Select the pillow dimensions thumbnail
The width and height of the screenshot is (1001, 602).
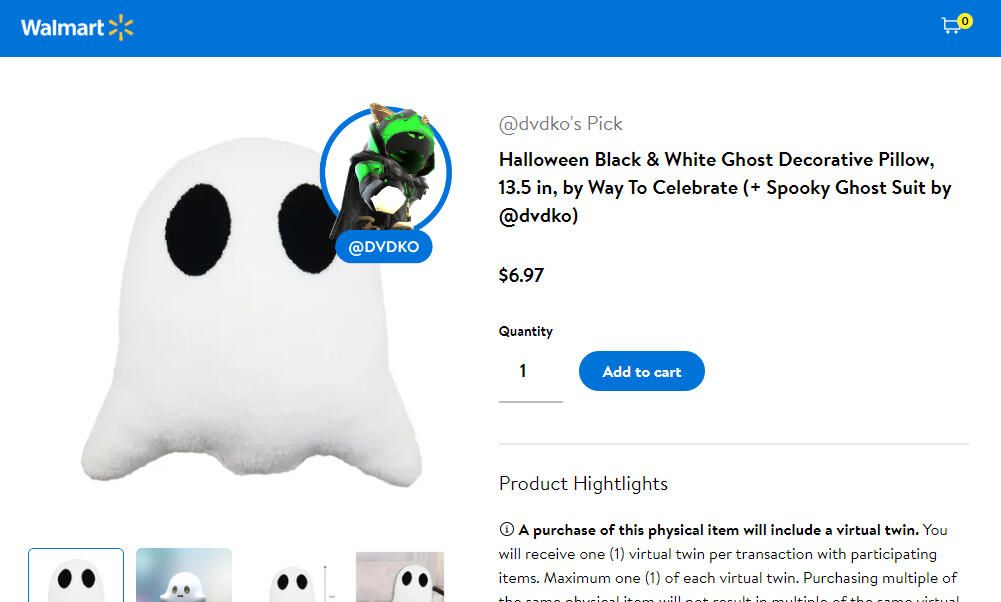pos(292,576)
